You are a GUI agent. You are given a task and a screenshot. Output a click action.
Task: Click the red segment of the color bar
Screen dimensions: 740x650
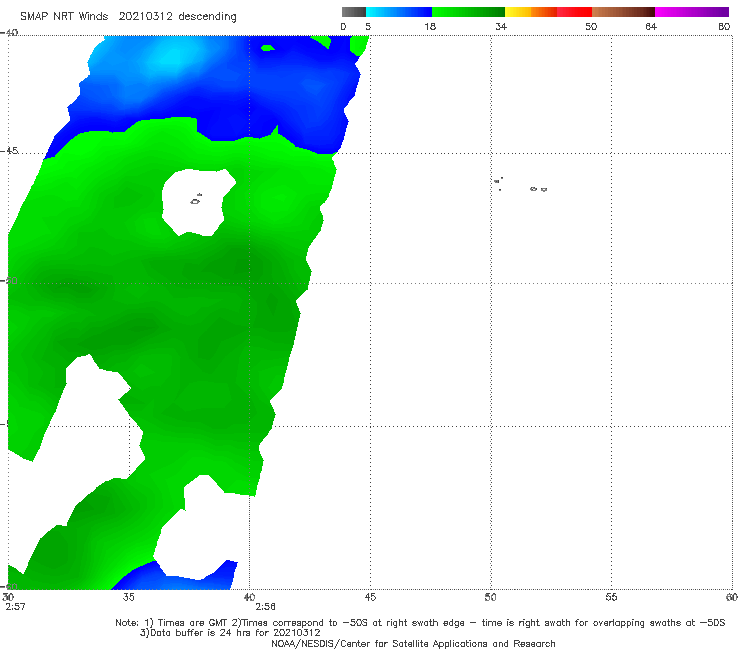(574, 12)
